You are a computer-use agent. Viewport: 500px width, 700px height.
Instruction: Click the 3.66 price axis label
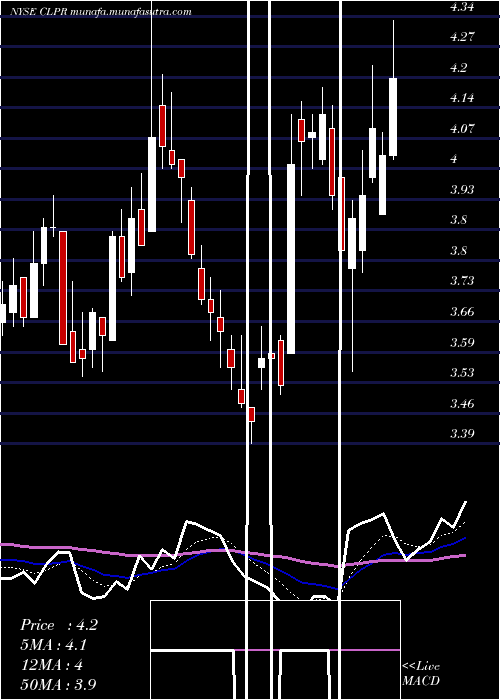[463, 312]
